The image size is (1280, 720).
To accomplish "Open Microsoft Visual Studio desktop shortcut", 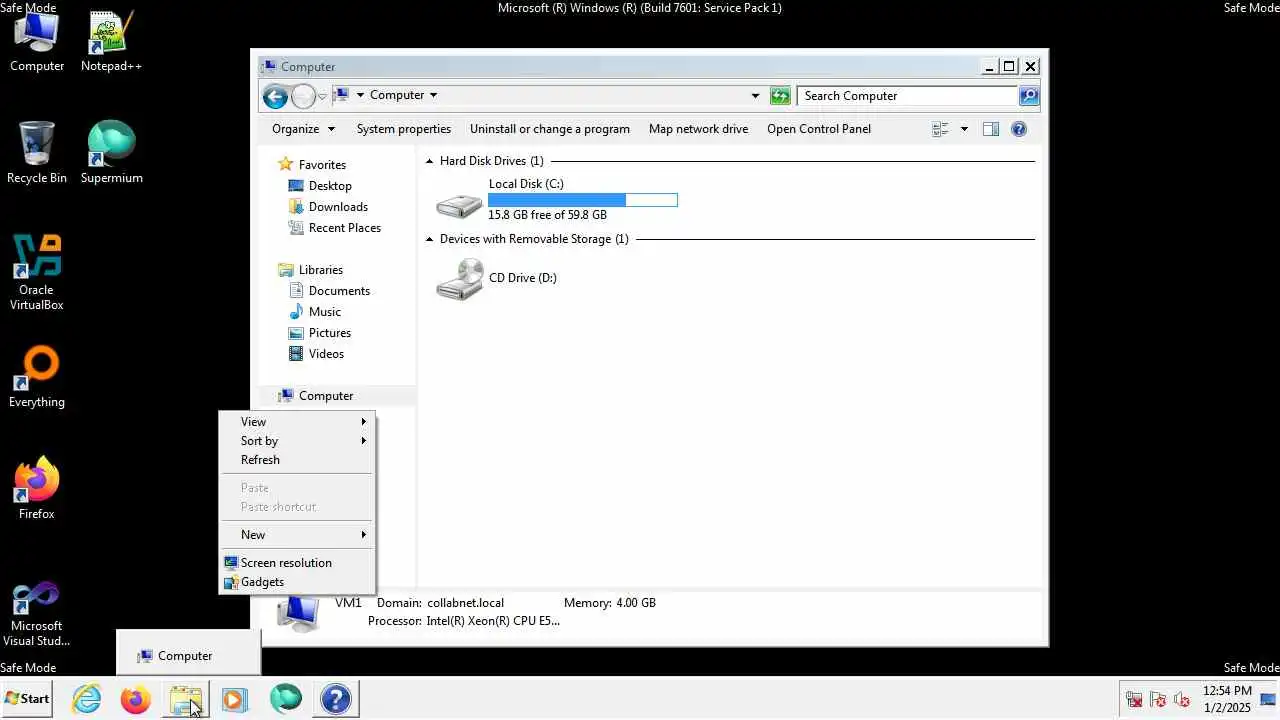I will coord(37,614).
